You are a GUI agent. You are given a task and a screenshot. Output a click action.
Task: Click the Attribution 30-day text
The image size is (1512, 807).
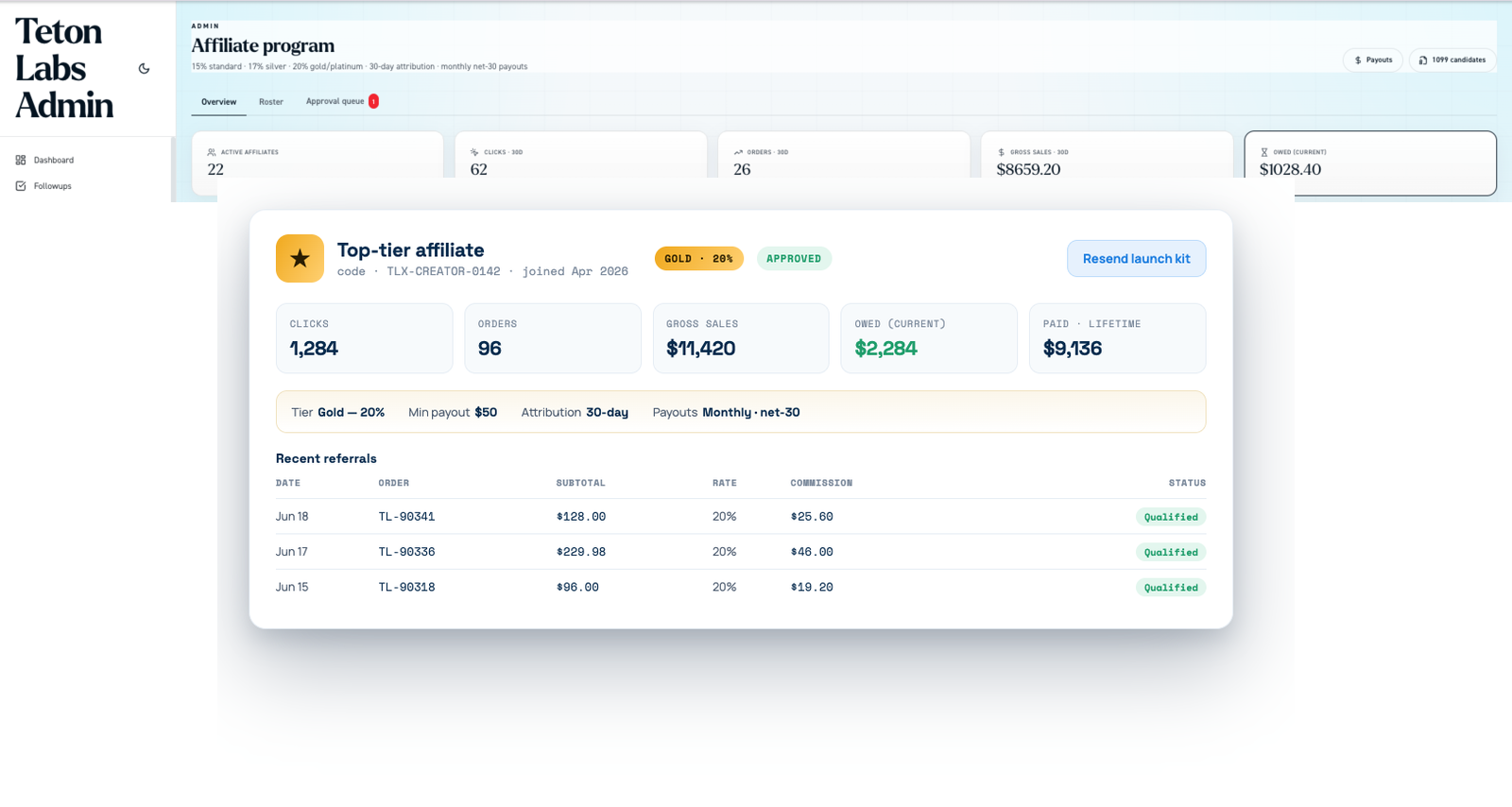[x=575, y=413]
